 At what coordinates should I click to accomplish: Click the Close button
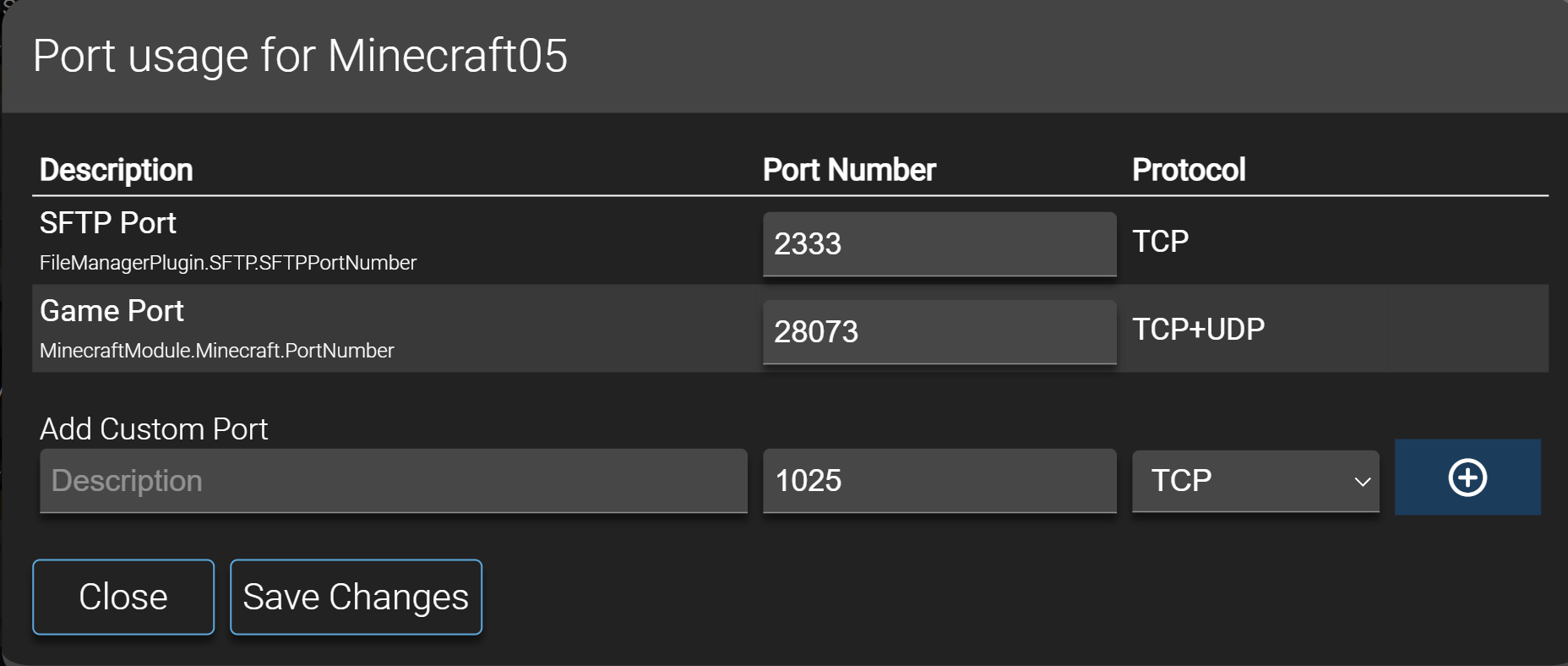(x=123, y=597)
